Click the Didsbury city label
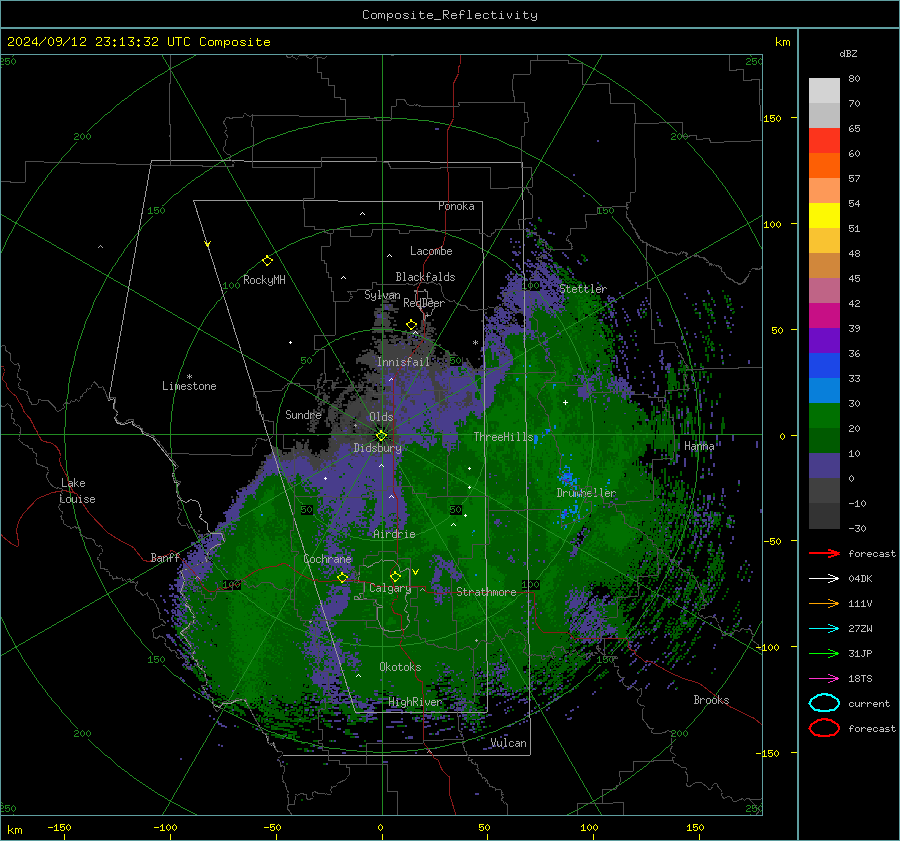Viewport: 900px width, 841px height. [x=377, y=448]
